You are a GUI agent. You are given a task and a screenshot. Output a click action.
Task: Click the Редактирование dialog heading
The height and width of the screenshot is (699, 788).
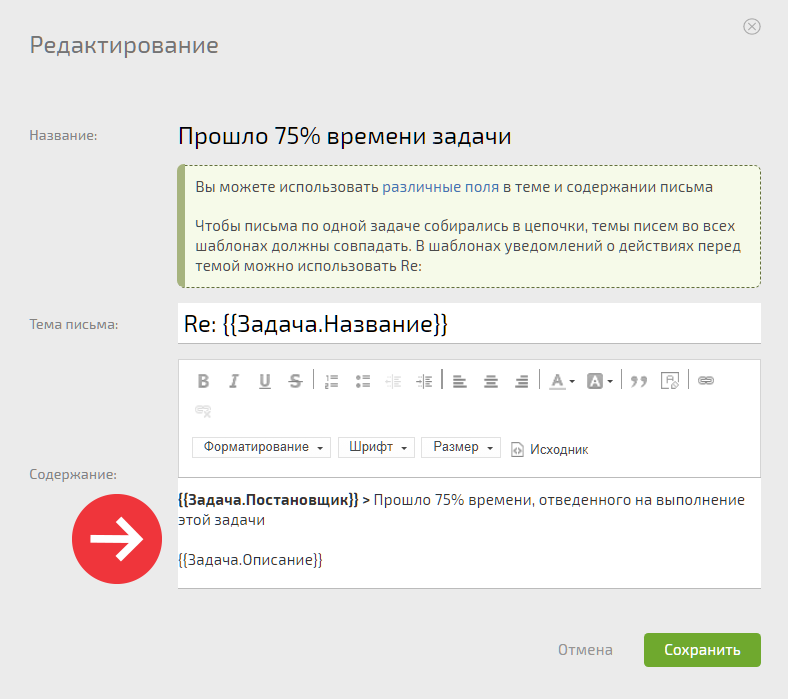pyautogui.click(x=124, y=45)
